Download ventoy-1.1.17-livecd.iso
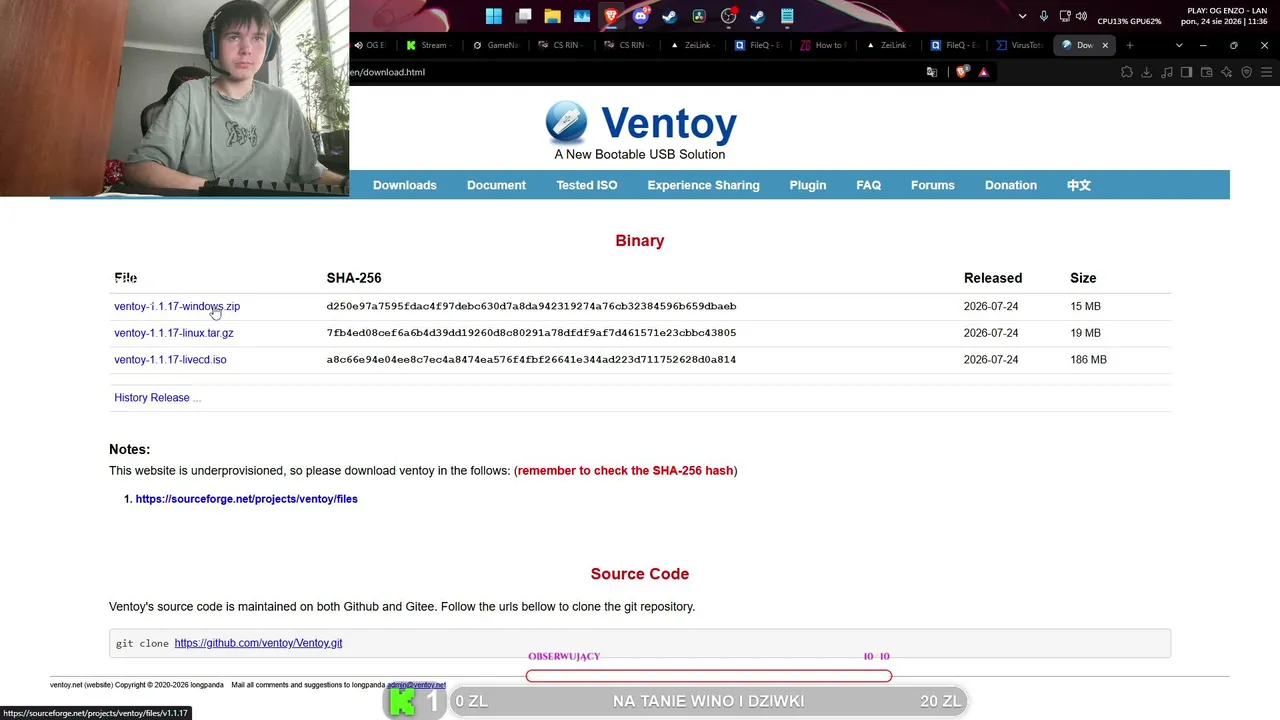This screenshot has width=1280, height=720. [x=170, y=360]
